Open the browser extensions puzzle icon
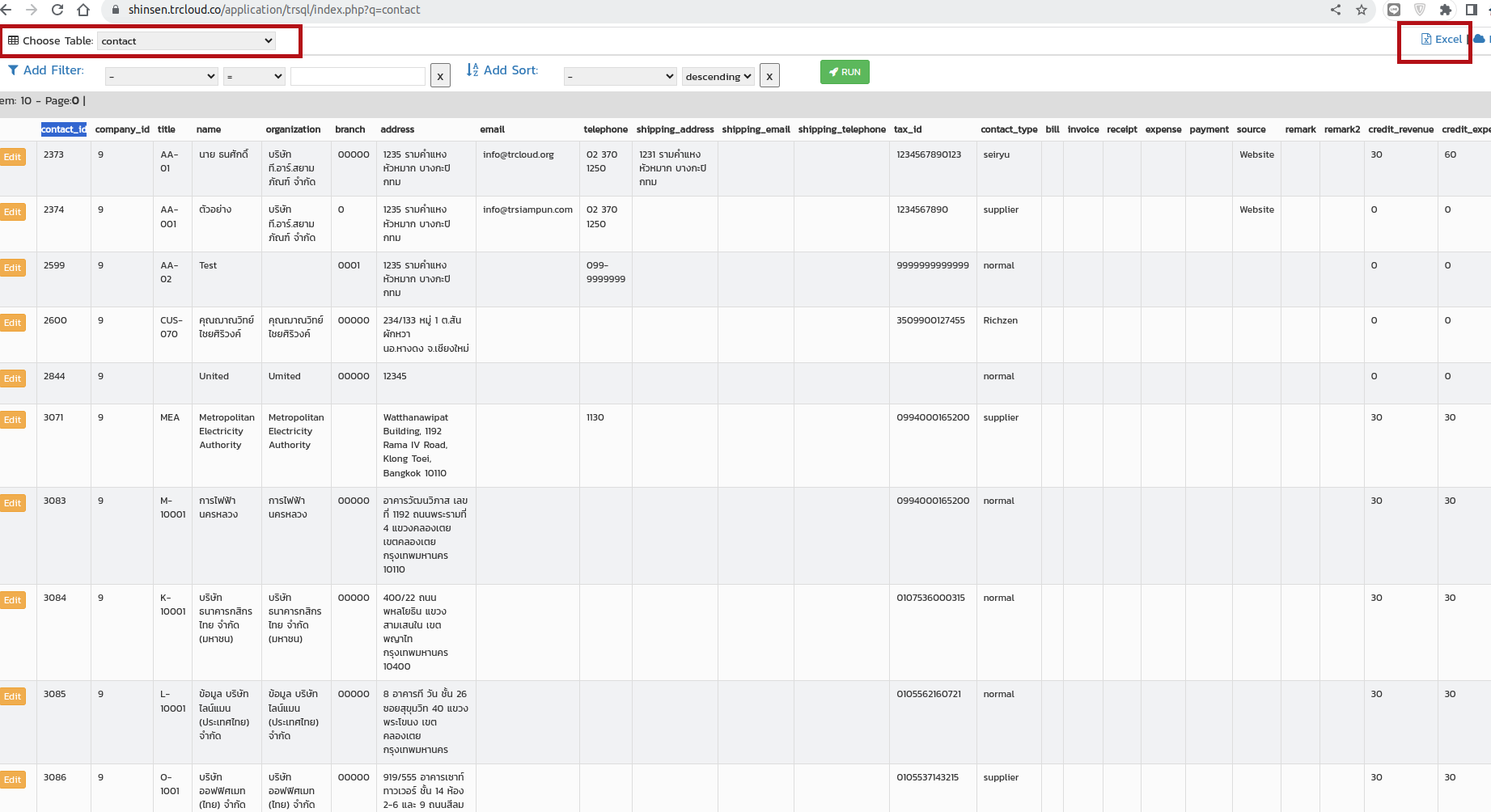This screenshot has height=812, width=1491. coord(1446,10)
